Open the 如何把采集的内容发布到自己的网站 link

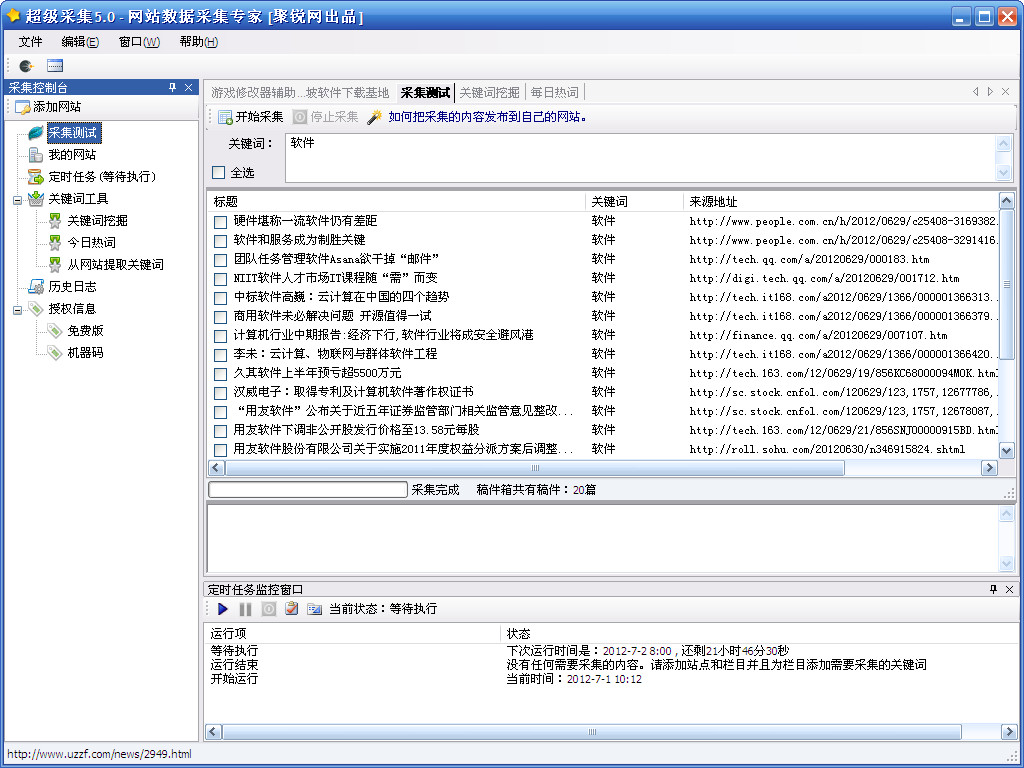486,117
